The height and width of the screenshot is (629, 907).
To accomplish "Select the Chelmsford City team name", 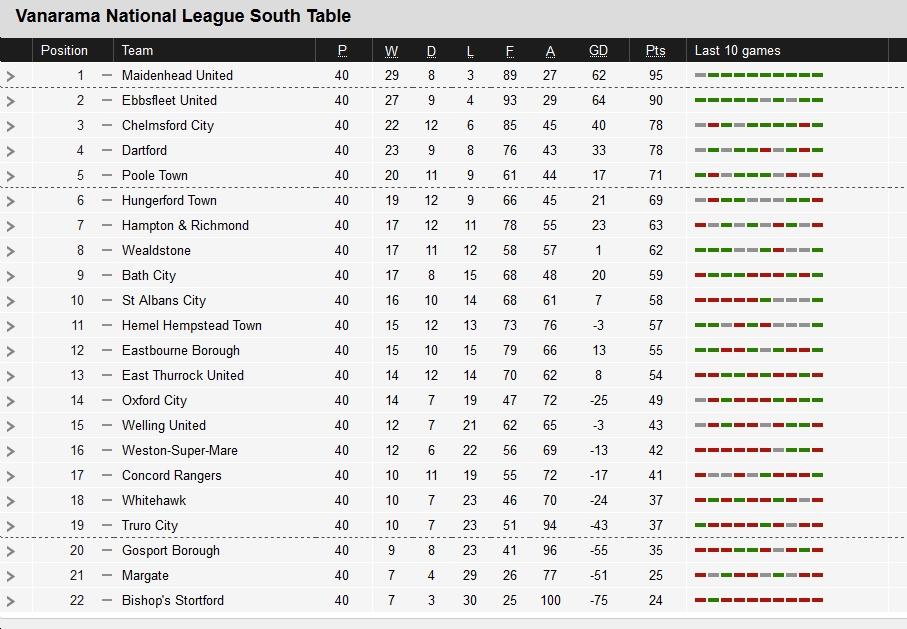I will (168, 126).
